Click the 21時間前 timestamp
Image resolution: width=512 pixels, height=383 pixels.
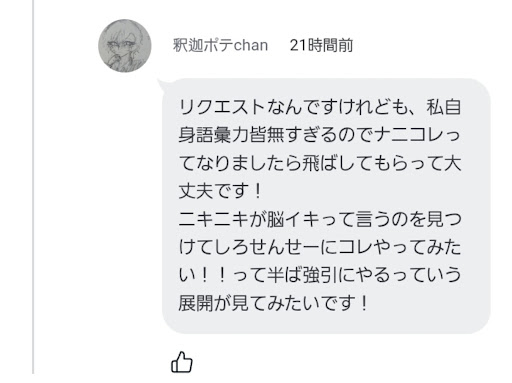321,45
